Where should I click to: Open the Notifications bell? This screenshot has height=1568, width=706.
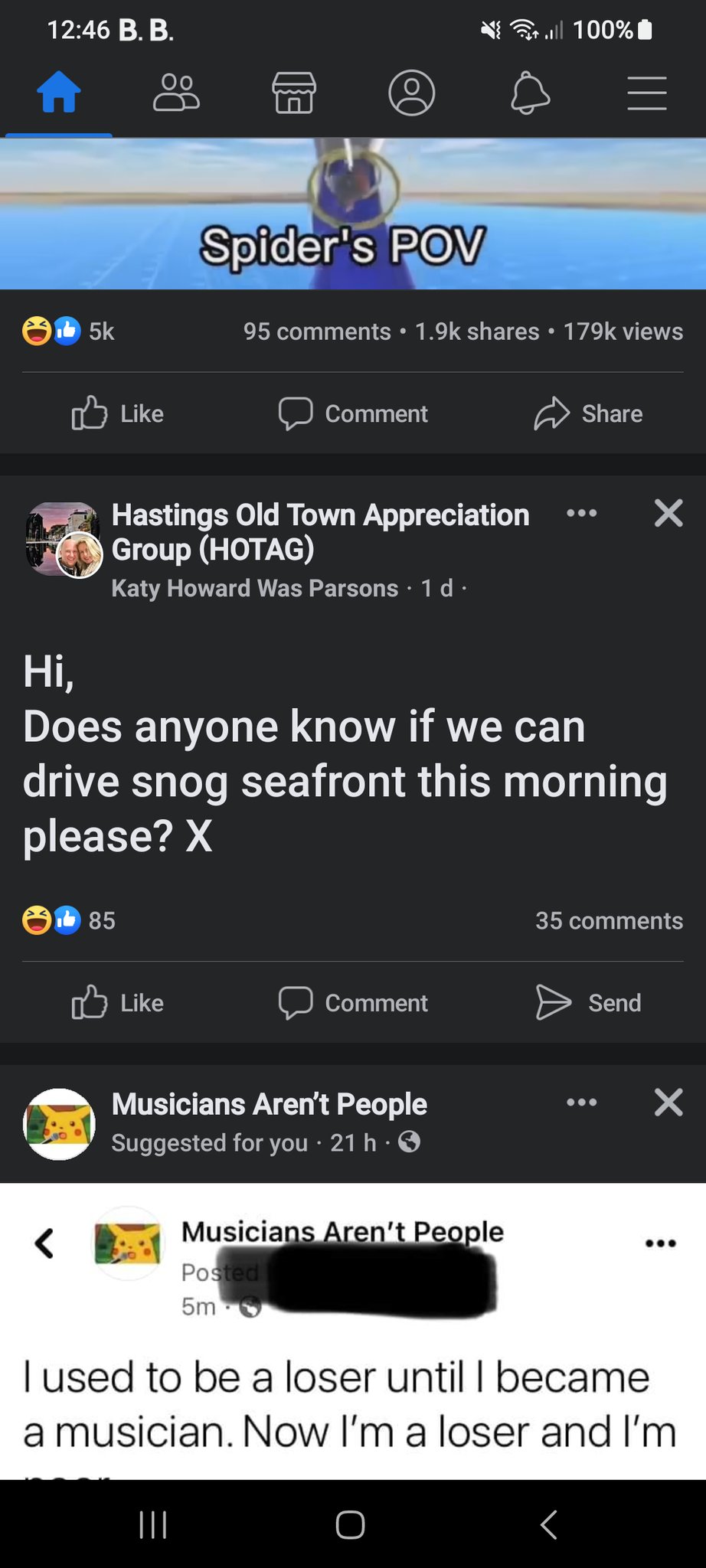click(530, 93)
